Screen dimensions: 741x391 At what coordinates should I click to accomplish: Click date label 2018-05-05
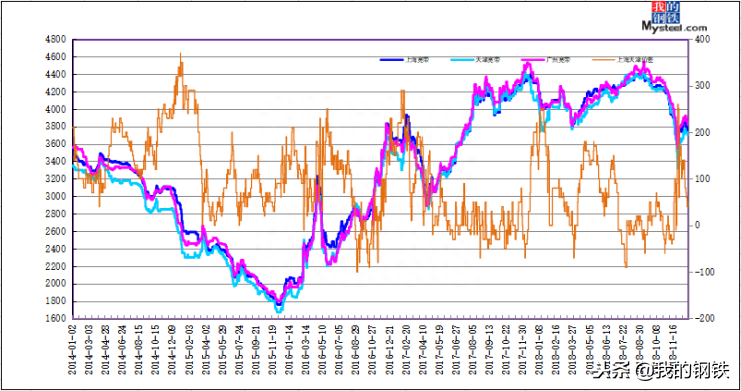coord(589,349)
